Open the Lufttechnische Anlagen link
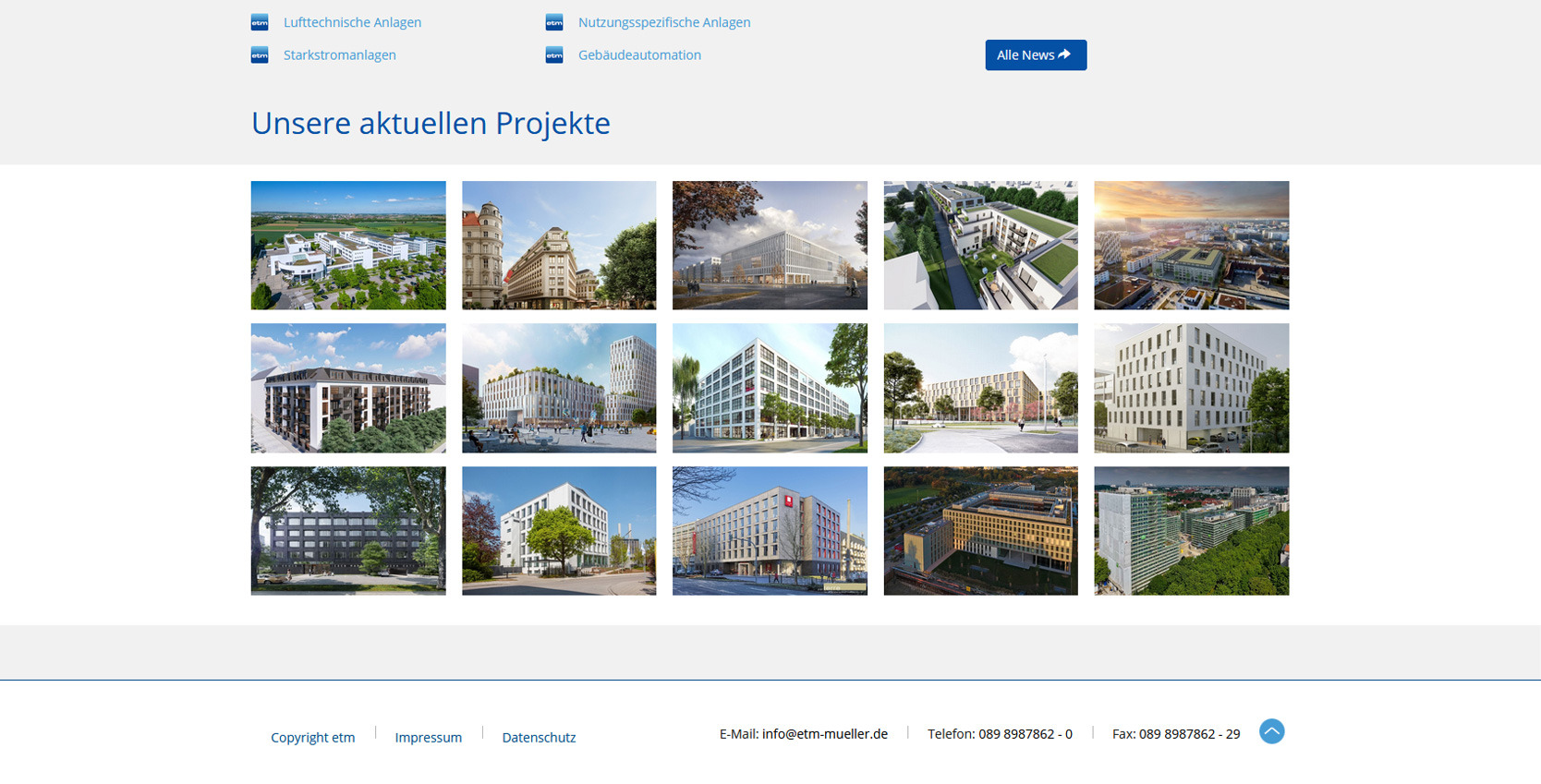Screen dimensions: 1541x784 coord(352,23)
